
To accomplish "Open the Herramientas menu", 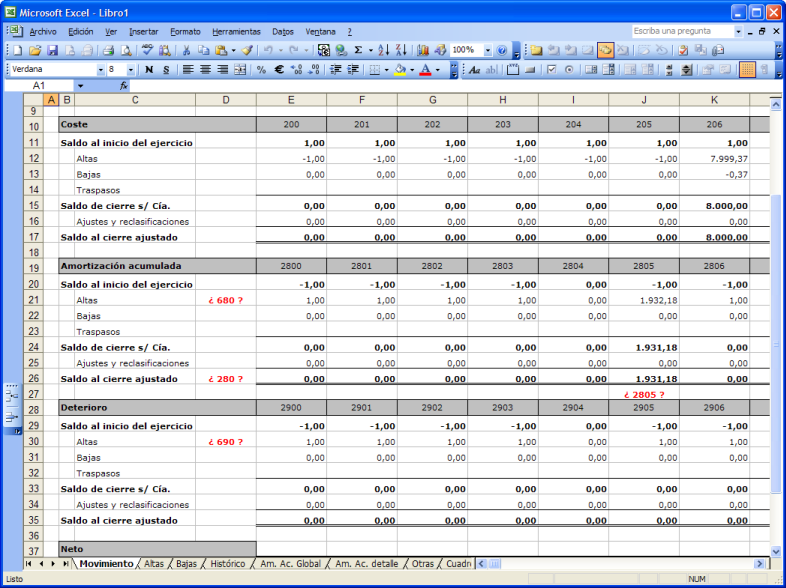I will (236, 32).
